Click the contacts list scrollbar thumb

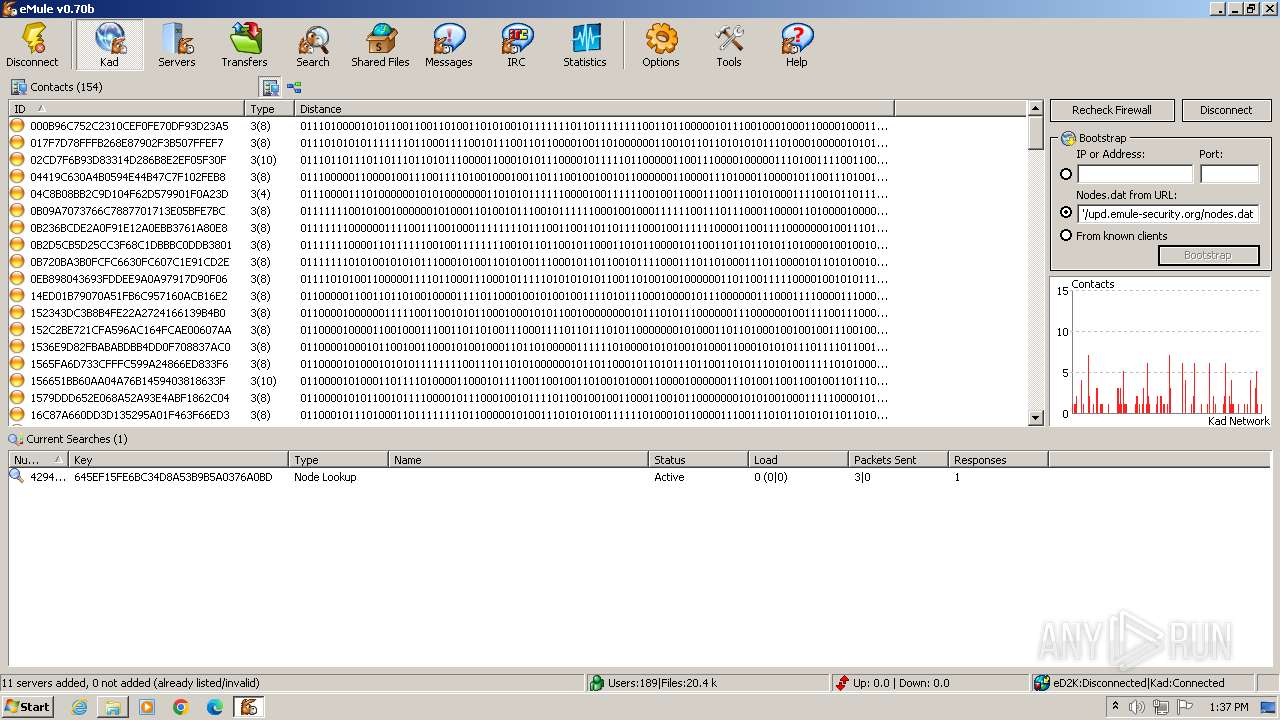click(x=1036, y=134)
